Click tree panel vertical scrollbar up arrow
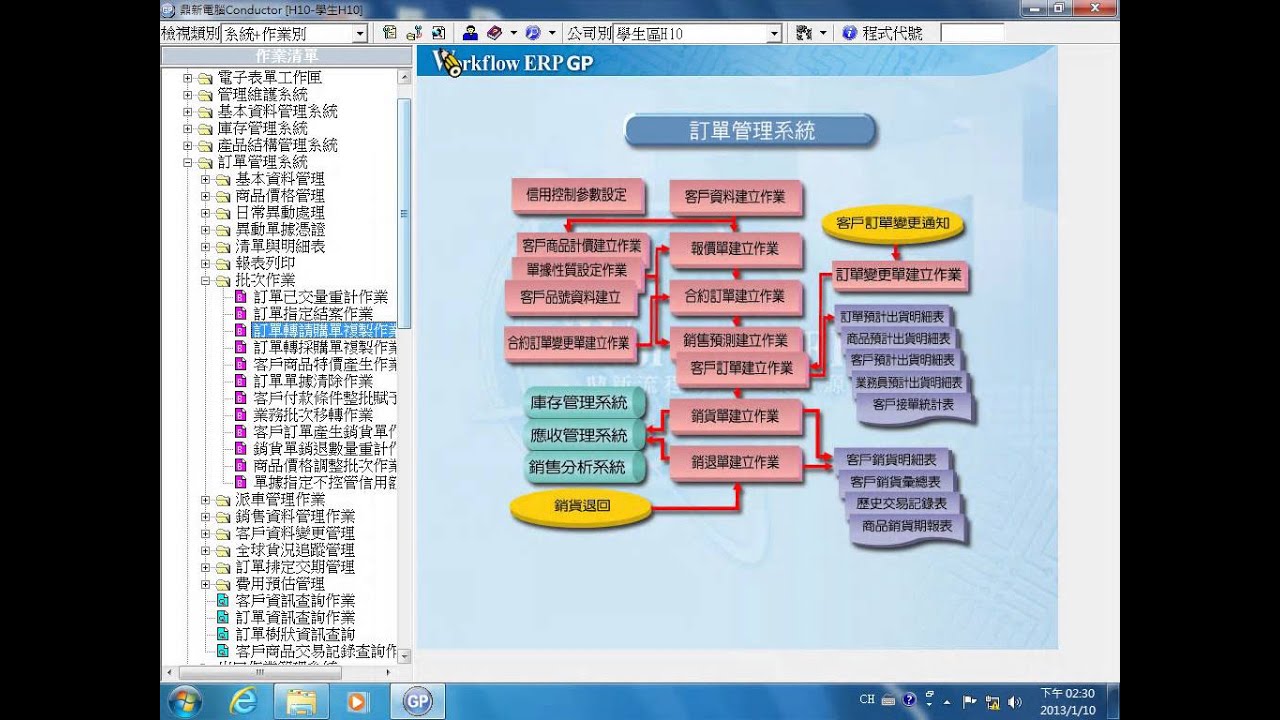The width and height of the screenshot is (1280, 720). tap(404, 76)
